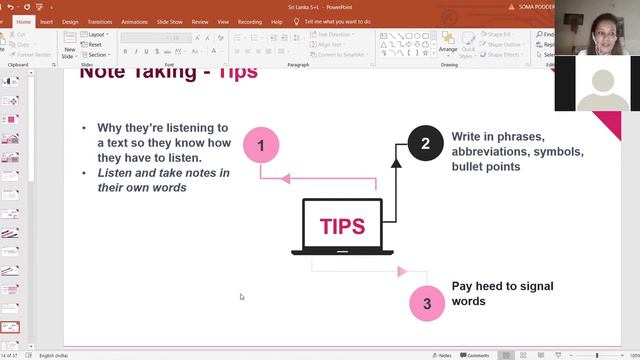Open the Slide Show tab
This screenshot has height=360, width=640.
tap(170, 22)
